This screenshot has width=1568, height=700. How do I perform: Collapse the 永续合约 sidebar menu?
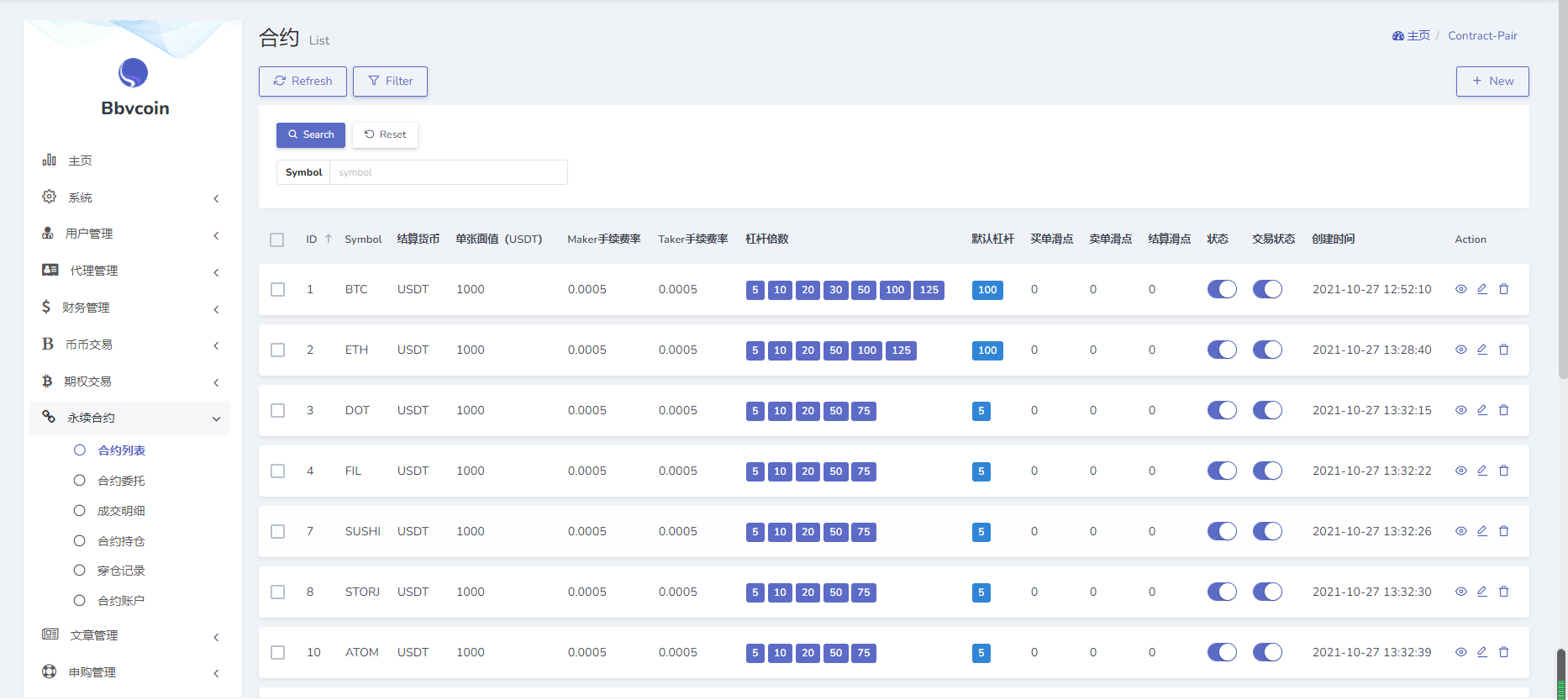pyautogui.click(x=130, y=418)
